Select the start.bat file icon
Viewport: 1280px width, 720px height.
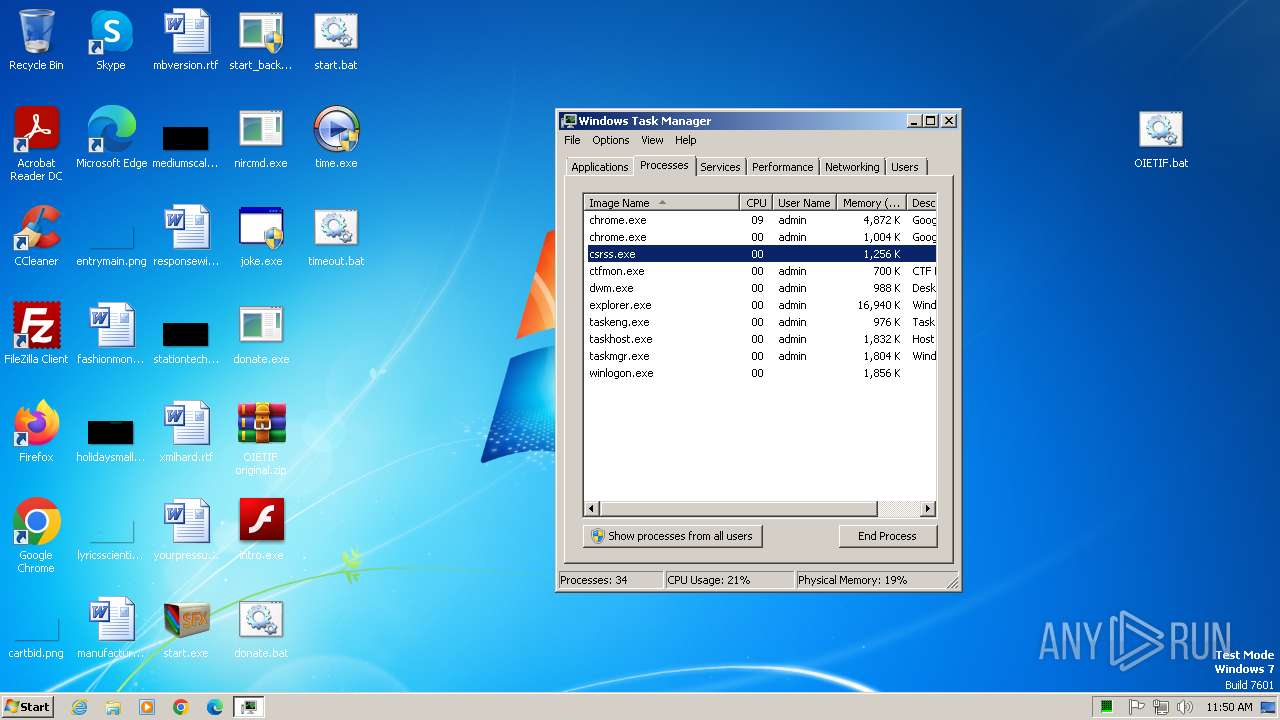coord(336,40)
